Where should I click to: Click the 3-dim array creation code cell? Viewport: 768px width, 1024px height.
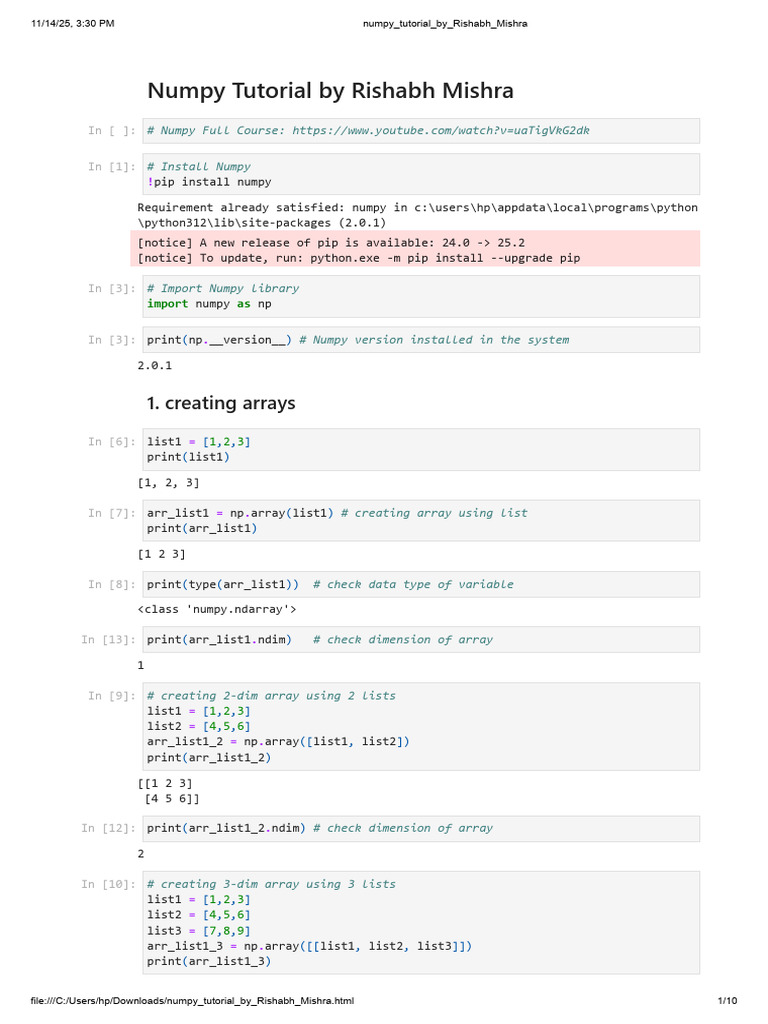pyautogui.click(x=418, y=922)
